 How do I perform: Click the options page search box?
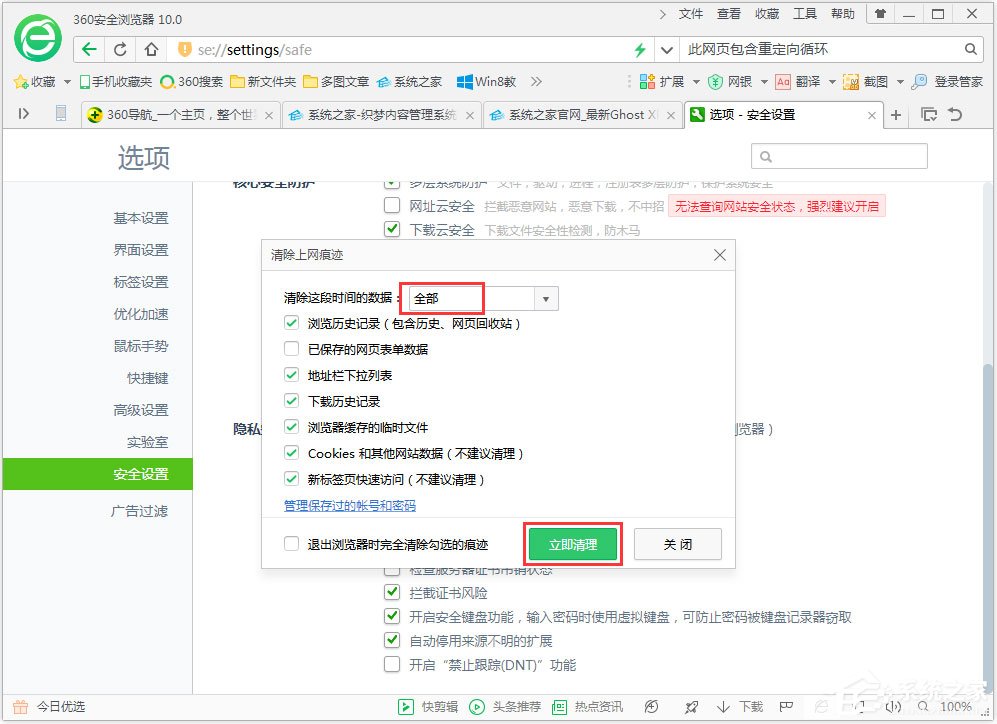(x=840, y=156)
